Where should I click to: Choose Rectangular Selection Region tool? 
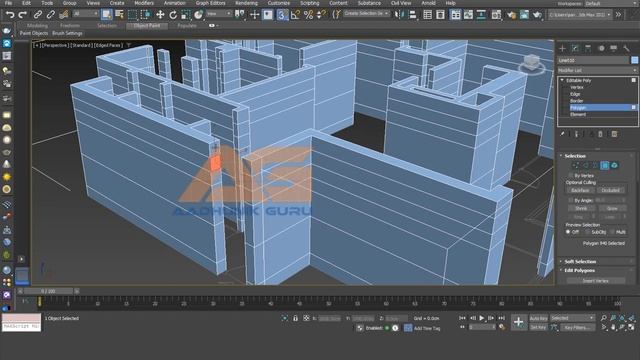point(133,15)
